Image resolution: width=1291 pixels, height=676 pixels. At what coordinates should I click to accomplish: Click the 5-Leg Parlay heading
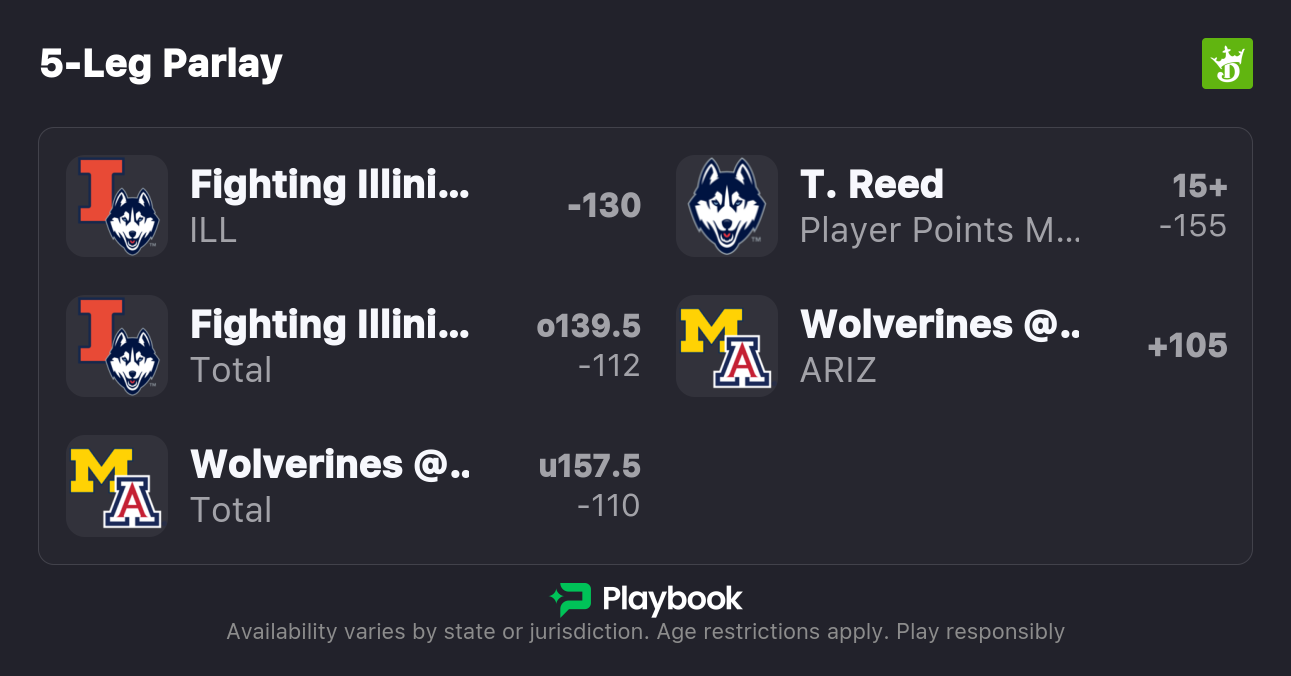[161, 64]
